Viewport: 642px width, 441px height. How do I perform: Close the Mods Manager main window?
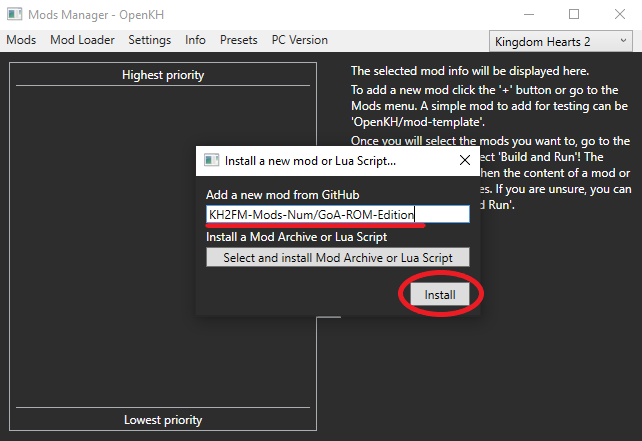point(619,14)
